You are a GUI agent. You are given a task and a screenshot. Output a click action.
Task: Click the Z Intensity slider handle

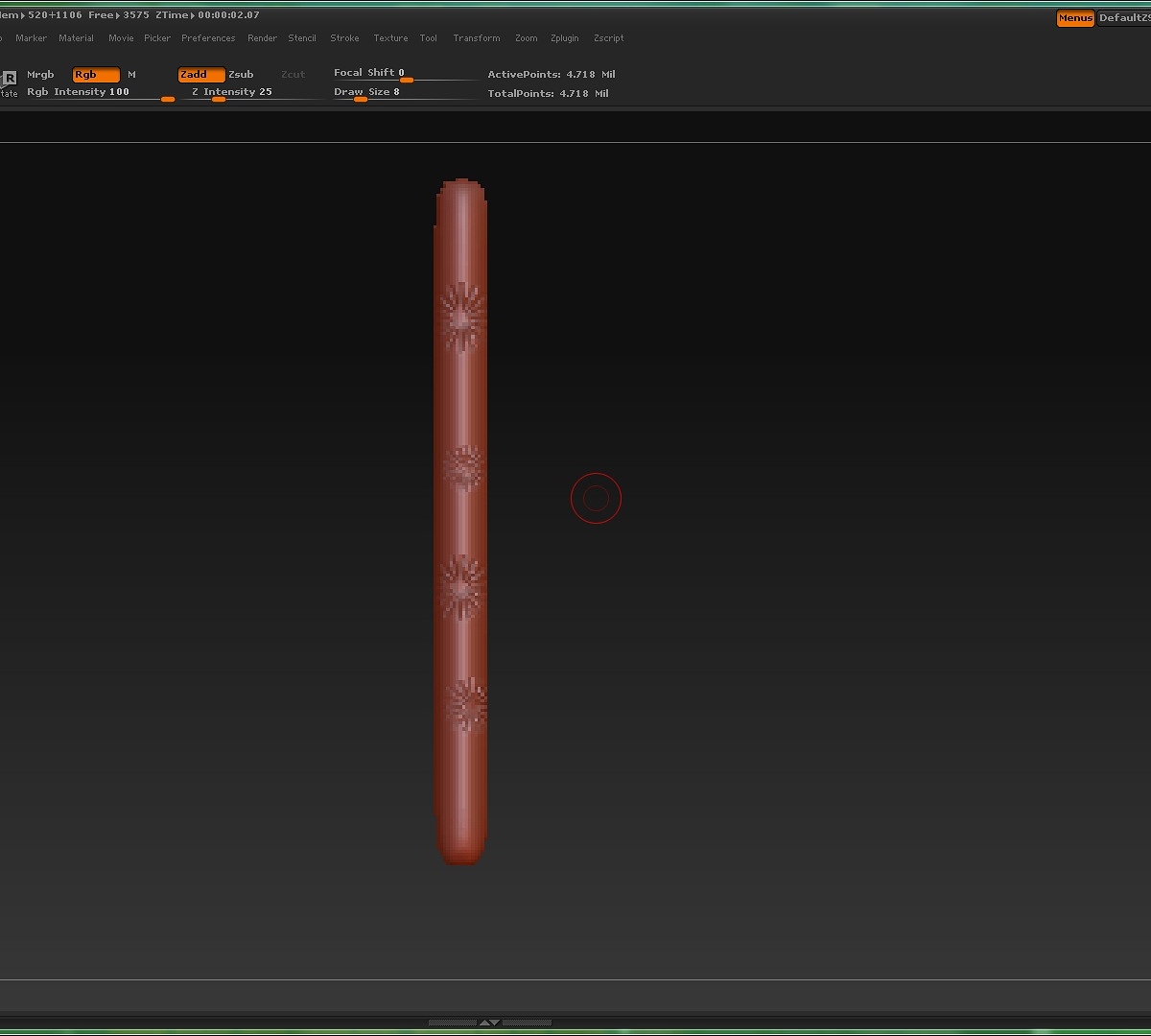click(x=218, y=99)
